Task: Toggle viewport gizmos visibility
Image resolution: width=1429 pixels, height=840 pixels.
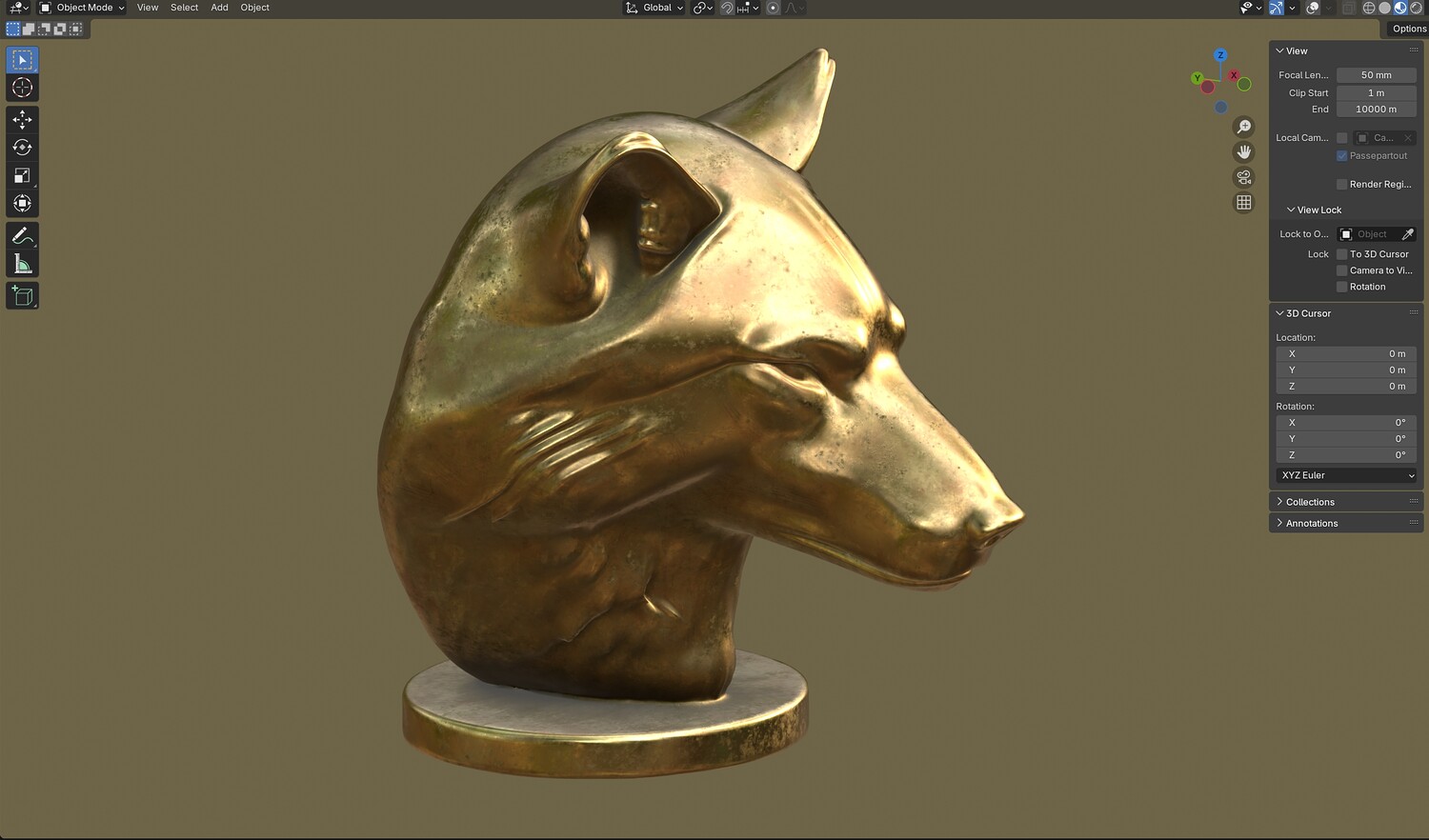Action: pos(1277,8)
